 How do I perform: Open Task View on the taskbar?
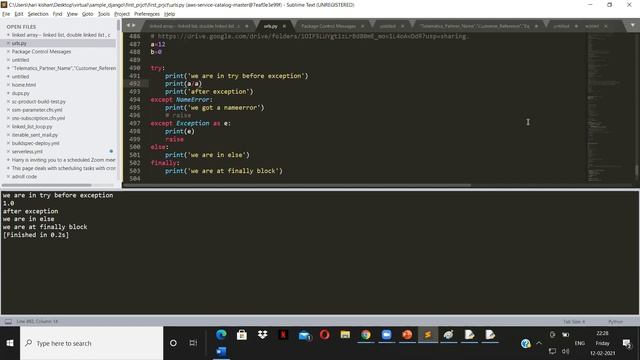click(193, 343)
